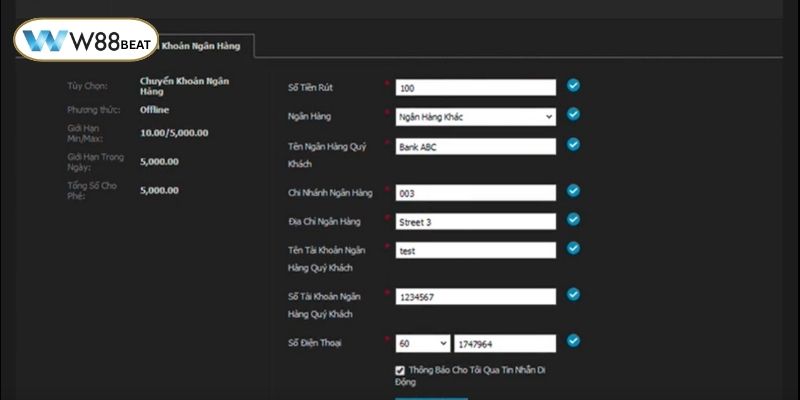This screenshot has width=800, height=400.
Task: Switch to the Khoản Ngân Hàng tab
Action: click(205, 45)
